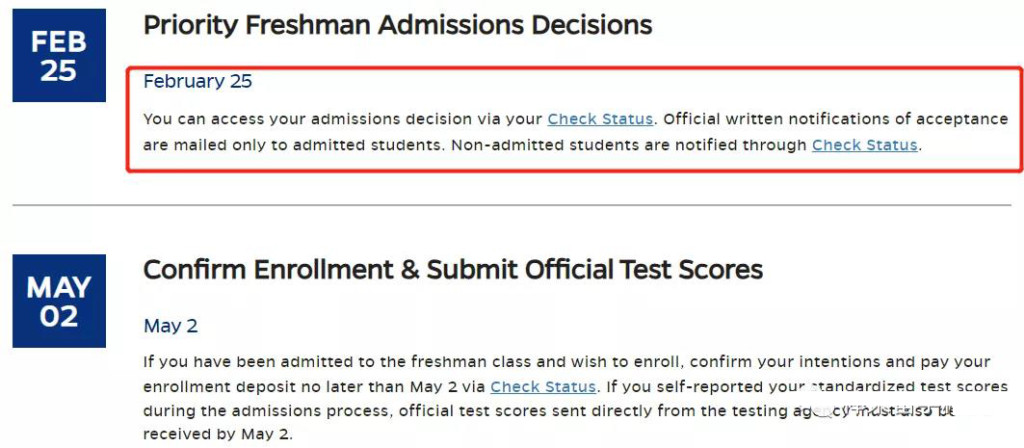Click the final line "received by May 2."
This screenshot has height=448, width=1024.
click(218, 434)
